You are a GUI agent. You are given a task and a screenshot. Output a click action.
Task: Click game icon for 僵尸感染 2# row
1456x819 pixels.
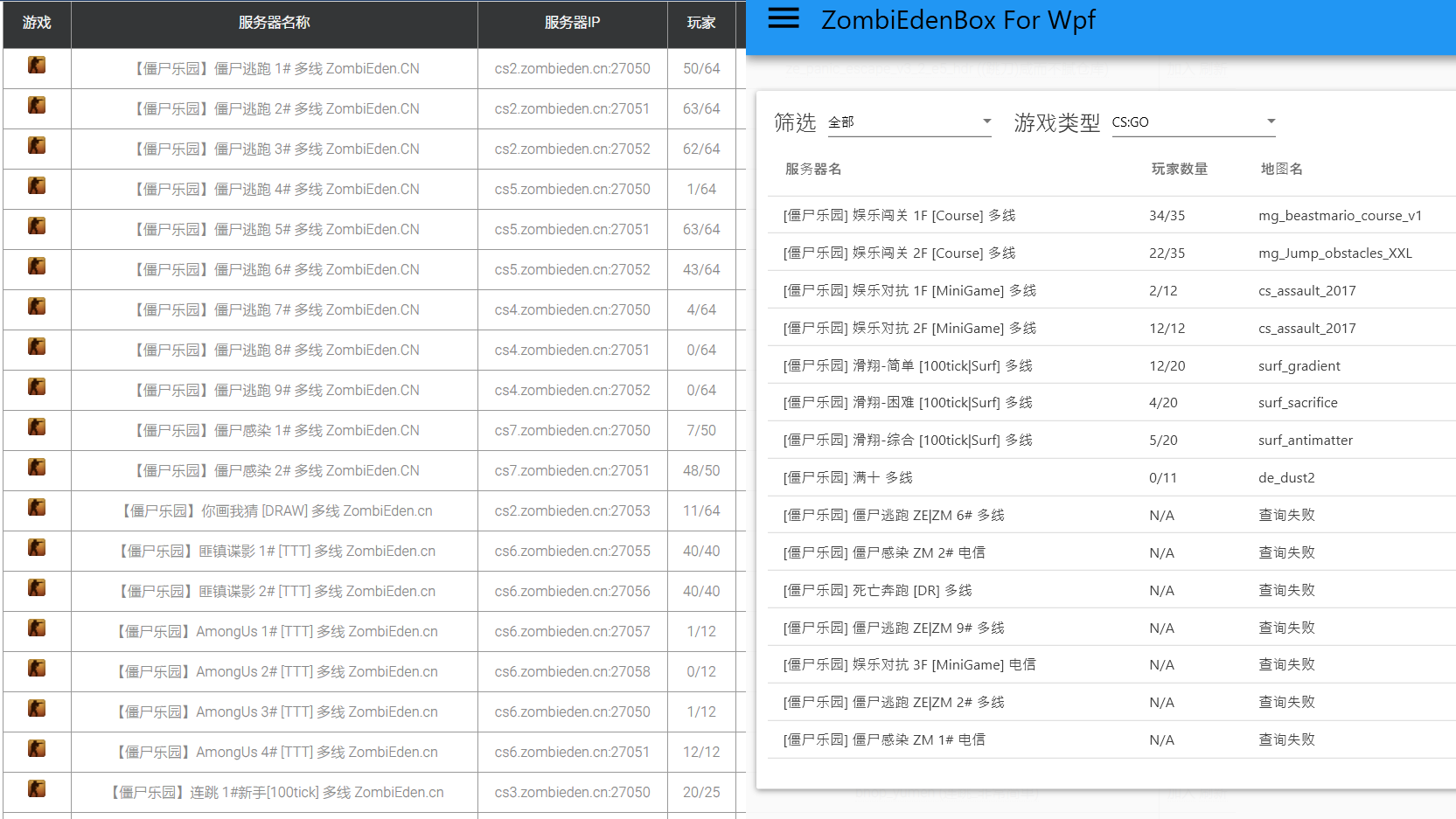click(37, 467)
